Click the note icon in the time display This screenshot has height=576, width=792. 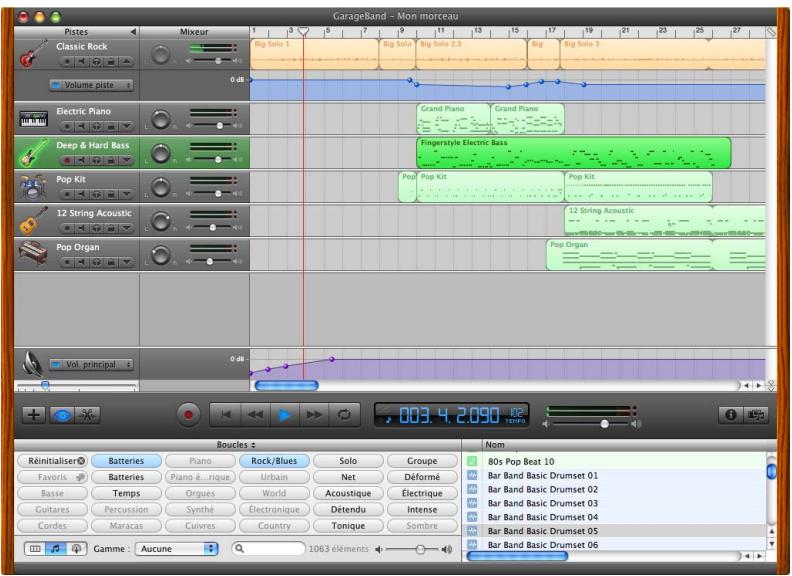[x=388, y=419]
